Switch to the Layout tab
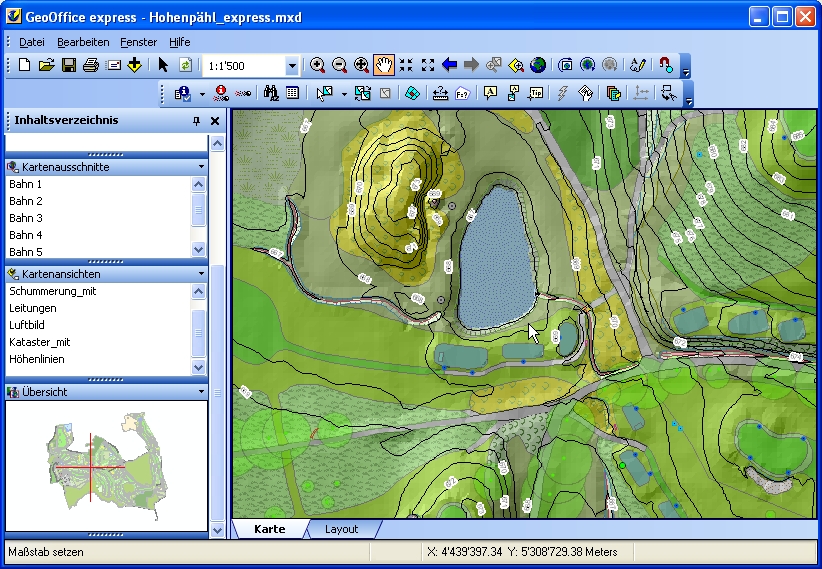822x569 pixels. pos(342,529)
